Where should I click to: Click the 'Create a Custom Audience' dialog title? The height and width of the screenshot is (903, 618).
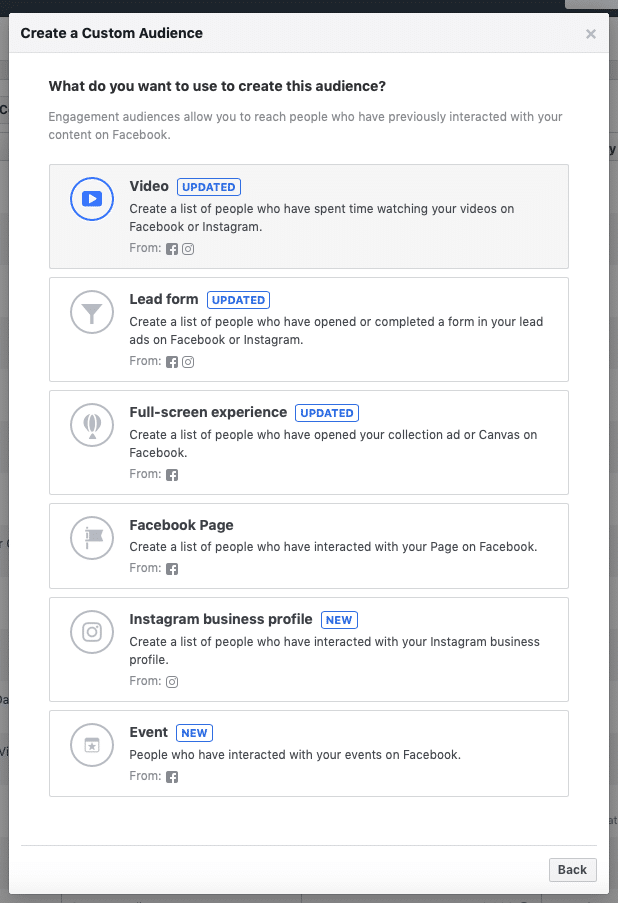point(112,33)
